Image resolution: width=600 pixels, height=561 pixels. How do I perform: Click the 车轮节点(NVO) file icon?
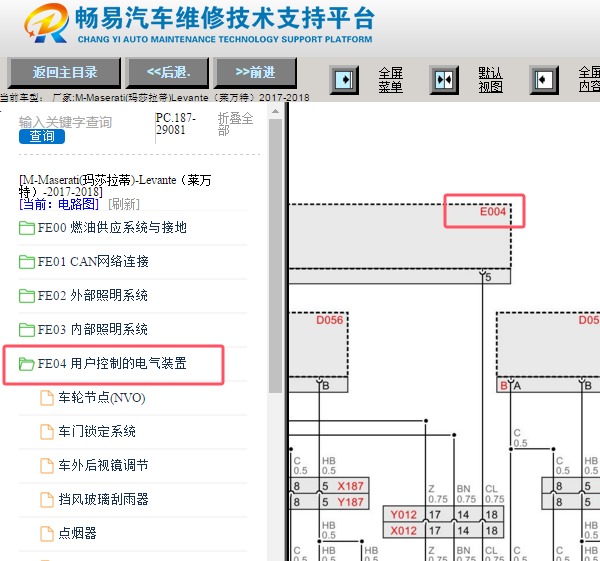47,398
